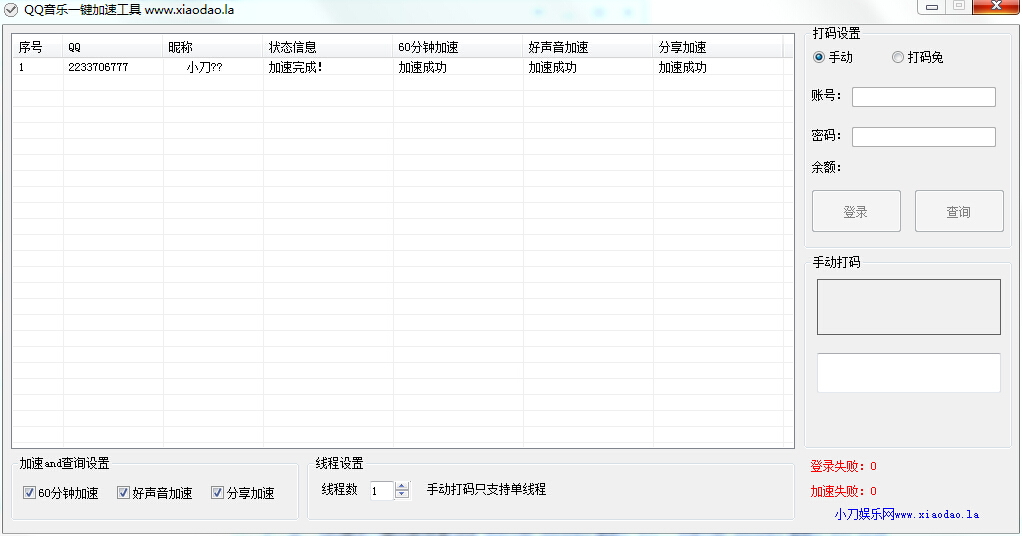Click the 登录 button
The height and width of the screenshot is (536, 1022).
[856, 211]
